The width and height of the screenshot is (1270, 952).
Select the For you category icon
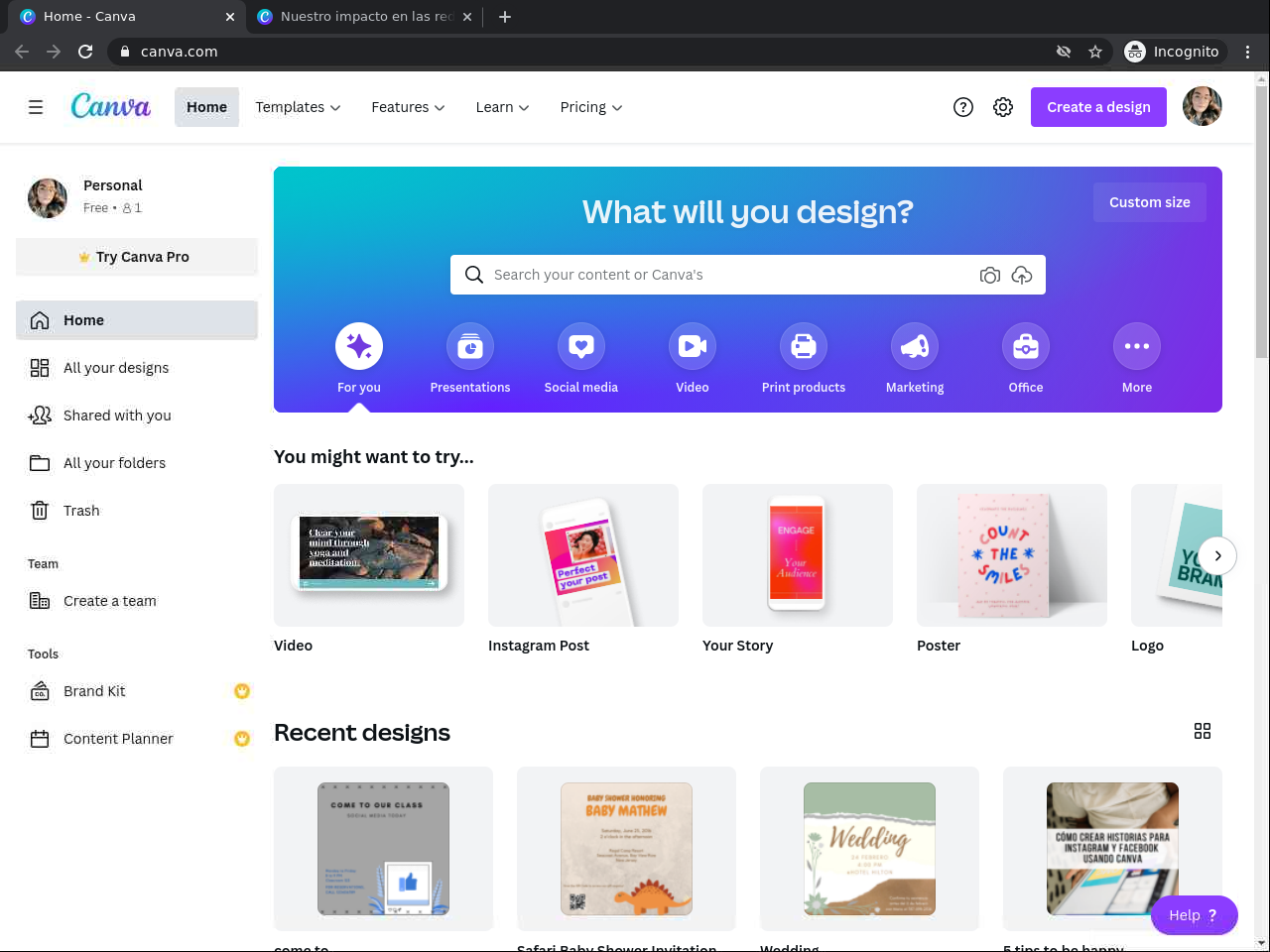click(x=359, y=346)
